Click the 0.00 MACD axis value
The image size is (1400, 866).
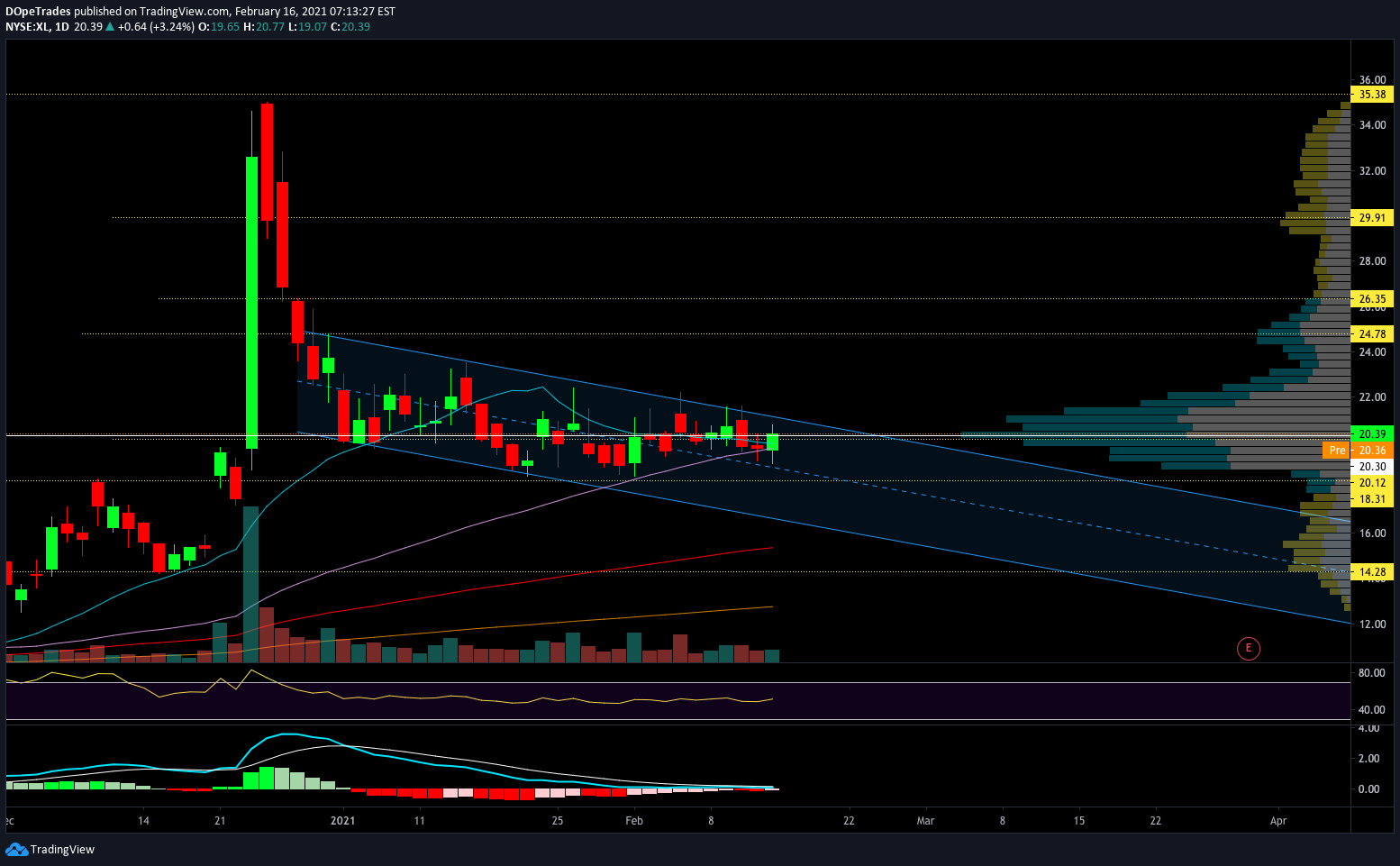coord(1368,789)
